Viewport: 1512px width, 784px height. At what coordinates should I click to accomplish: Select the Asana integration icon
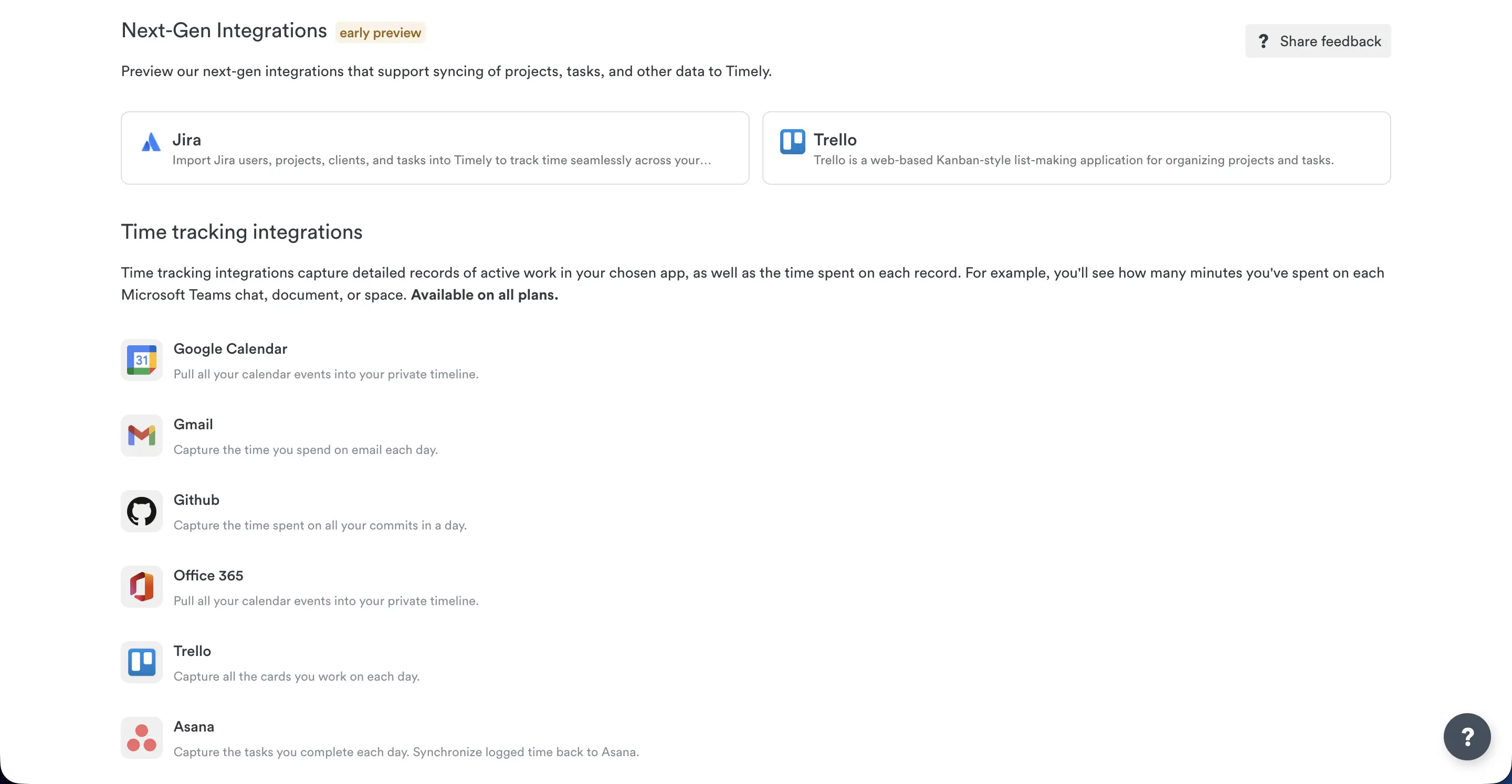pos(141,738)
